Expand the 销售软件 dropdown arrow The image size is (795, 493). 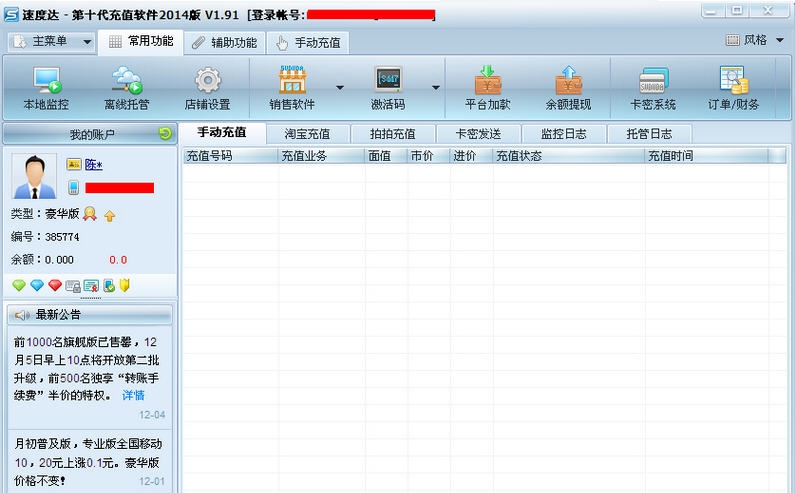(340, 88)
